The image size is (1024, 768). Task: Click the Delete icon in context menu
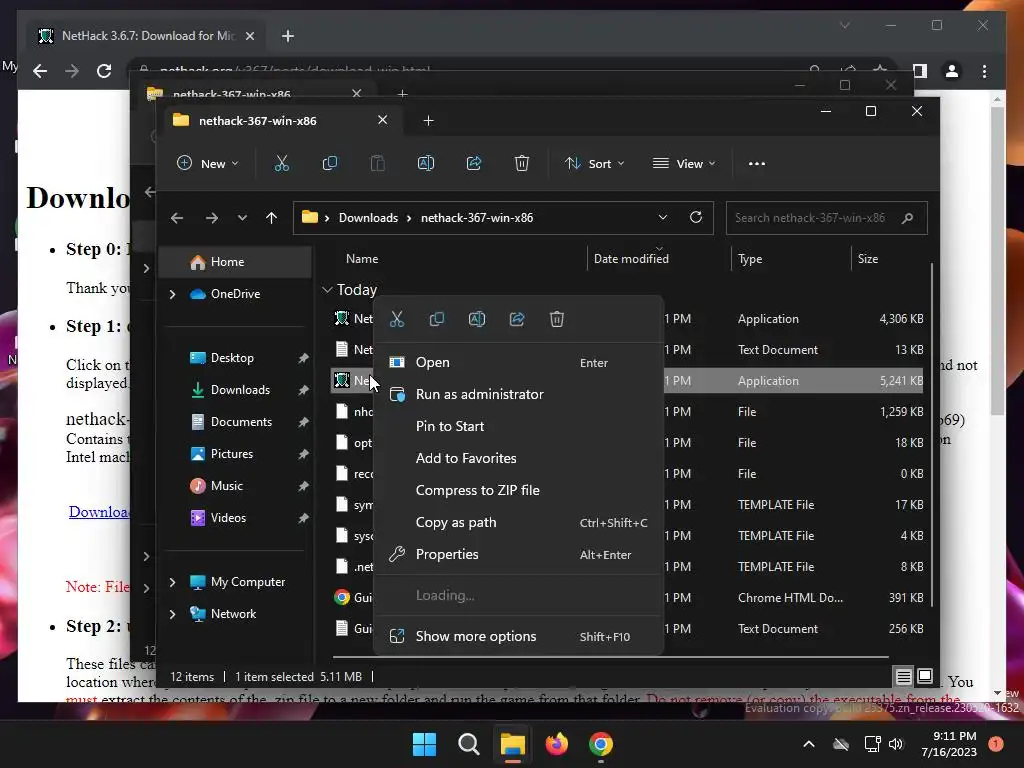tap(556, 319)
